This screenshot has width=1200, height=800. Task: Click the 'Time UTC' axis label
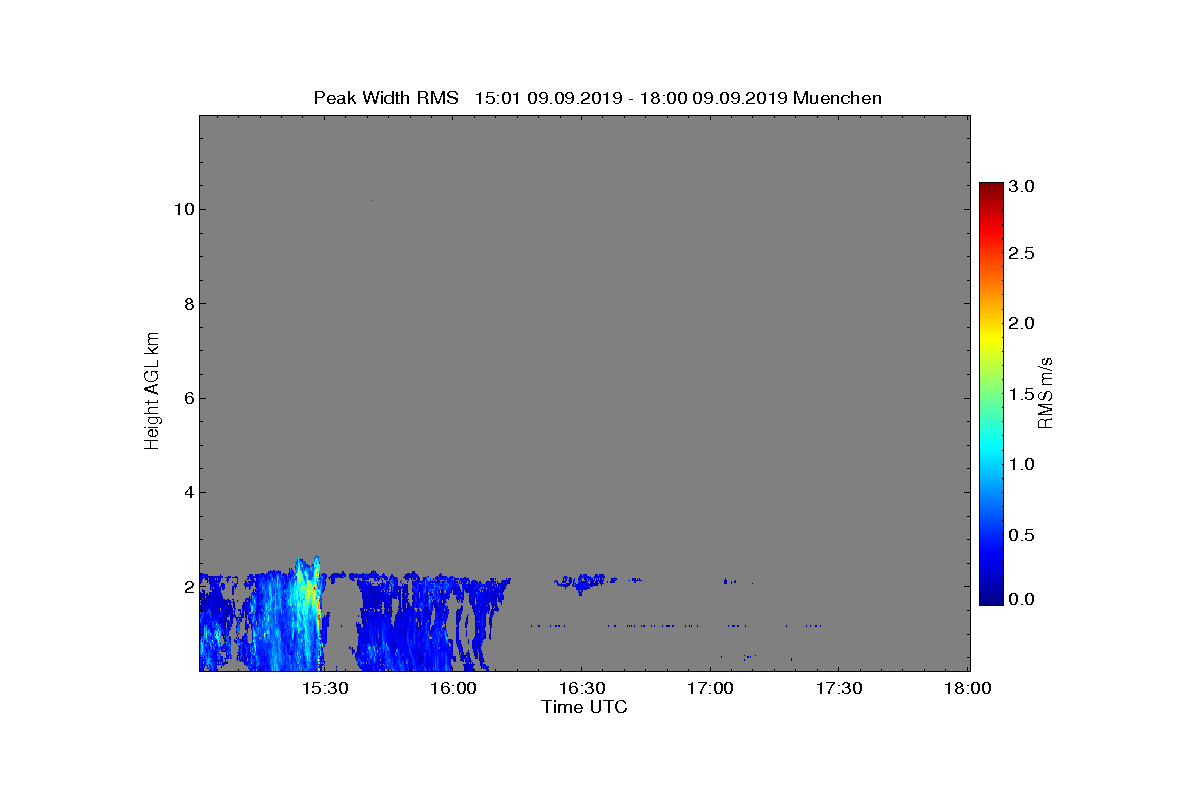(x=584, y=707)
